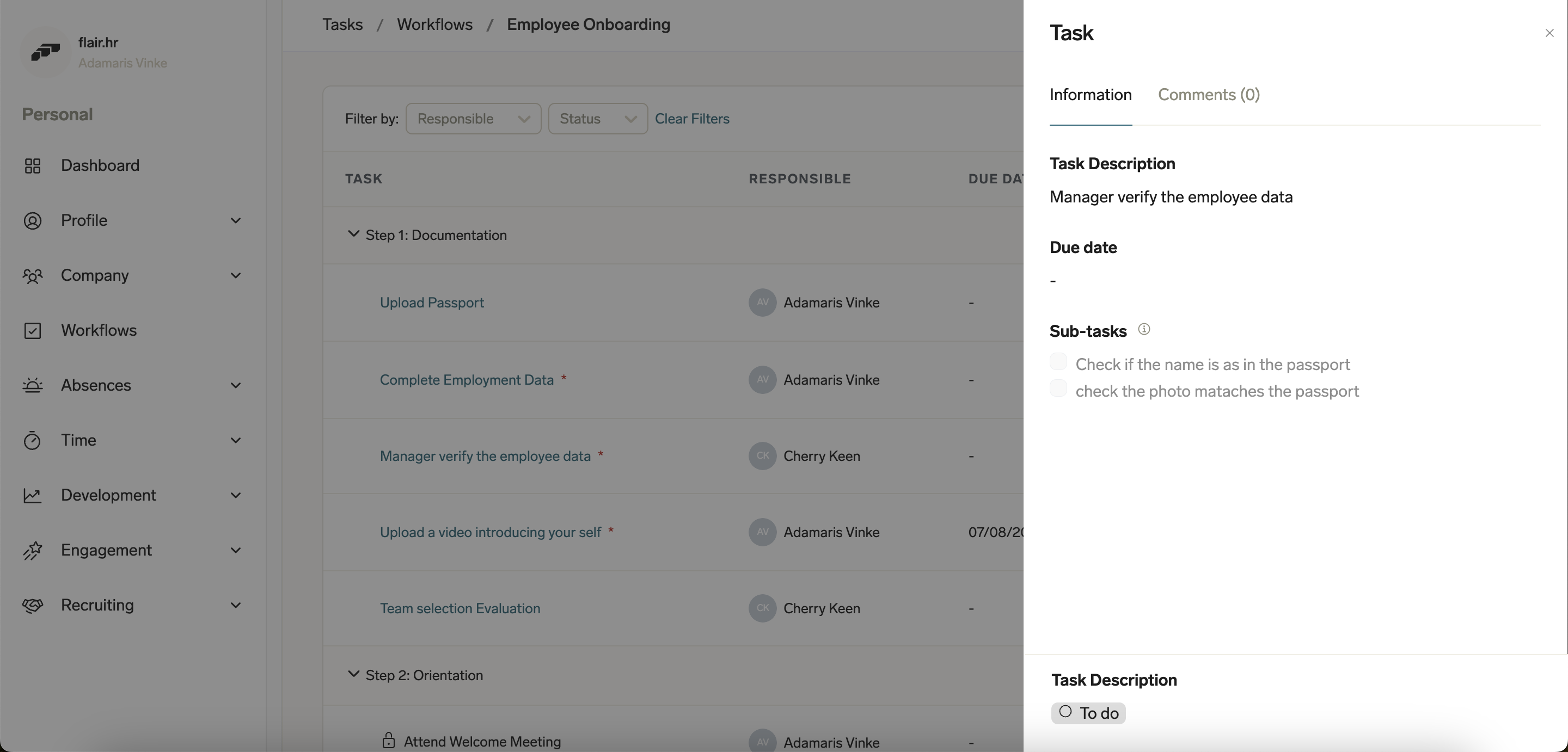Open the Profile section via its icon
The width and height of the screenshot is (1568, 752).
(x=33, y=220)
